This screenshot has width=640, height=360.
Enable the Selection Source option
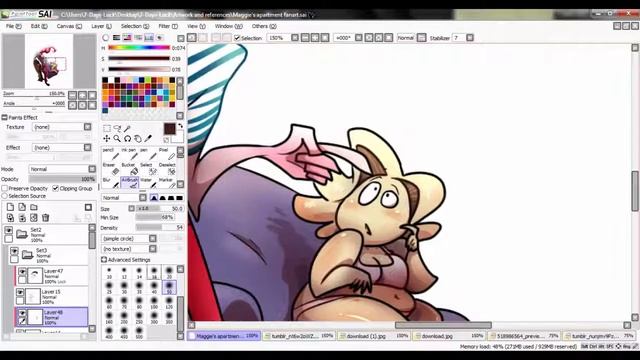[x=4, y=196]
